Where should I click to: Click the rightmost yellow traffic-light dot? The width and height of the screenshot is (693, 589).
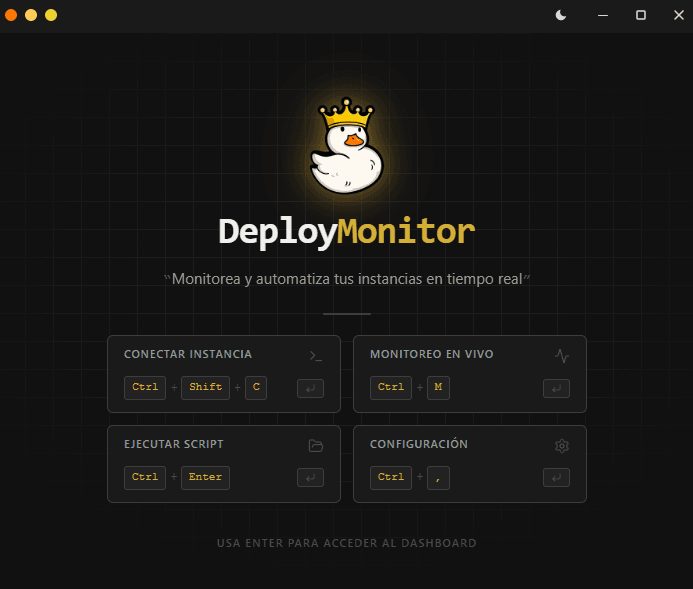coord(51,15)
